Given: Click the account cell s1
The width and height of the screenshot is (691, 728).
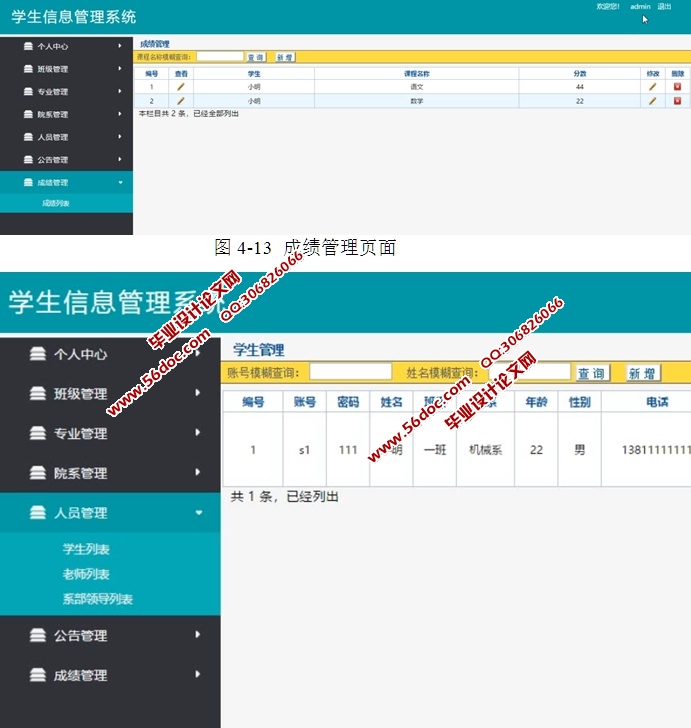Looking at the screenshot, I should pos(304,450).
